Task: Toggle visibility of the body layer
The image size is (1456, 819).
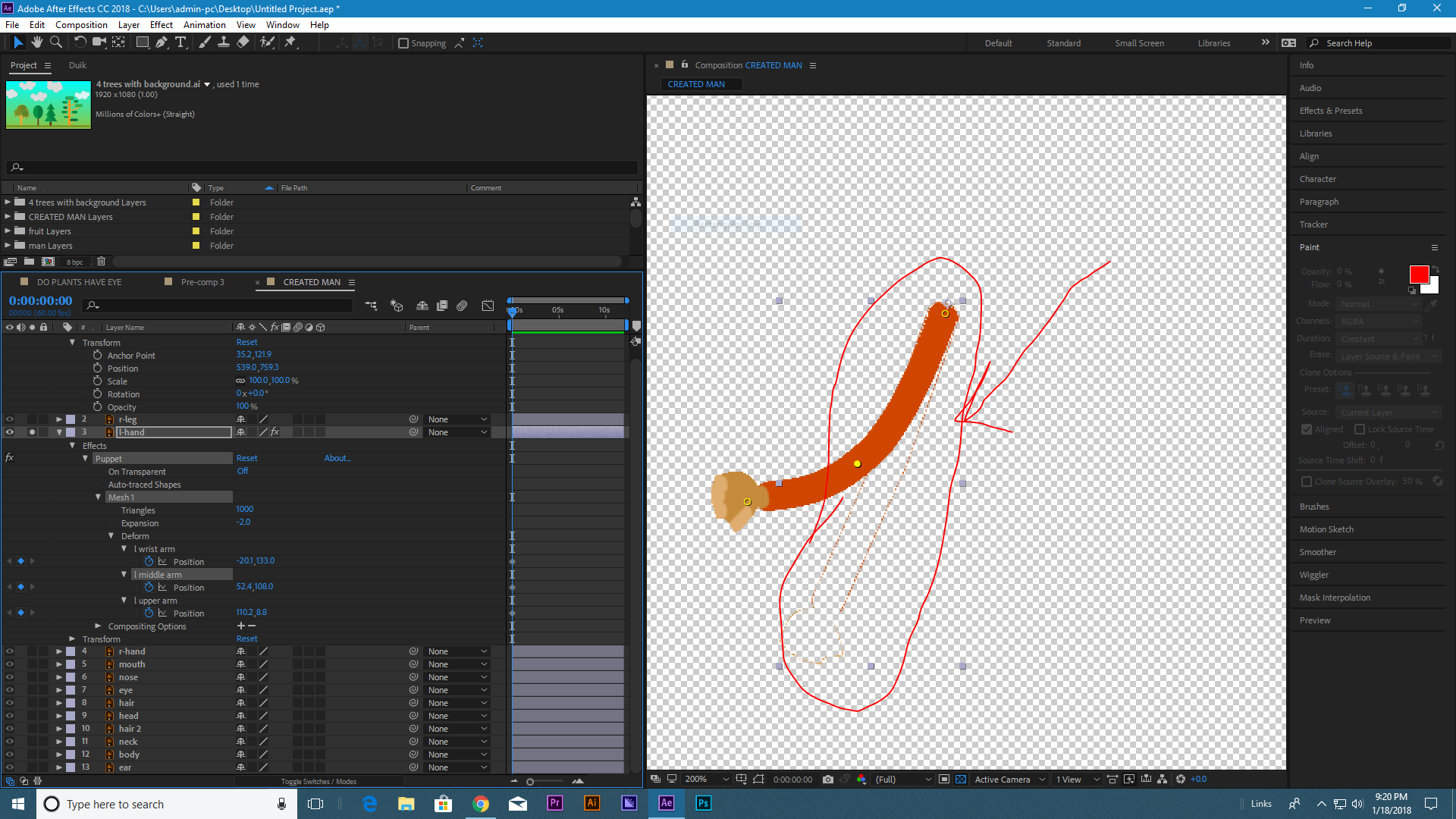Action: pyautogui.click(x=10, y=755)
